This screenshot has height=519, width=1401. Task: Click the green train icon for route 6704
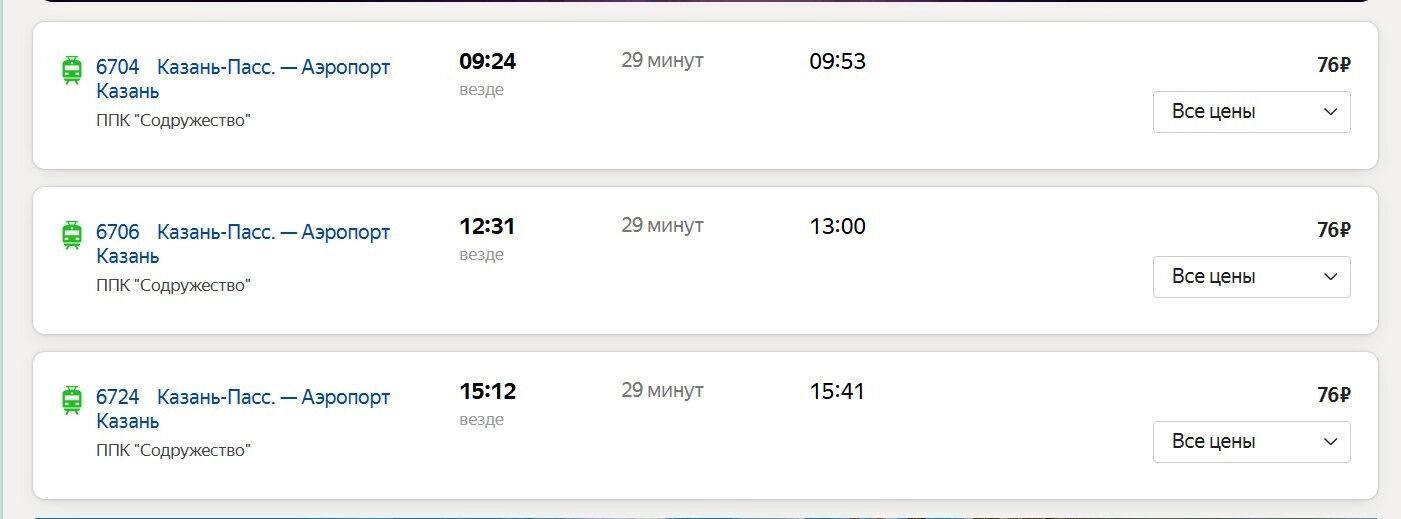point(72,70)
